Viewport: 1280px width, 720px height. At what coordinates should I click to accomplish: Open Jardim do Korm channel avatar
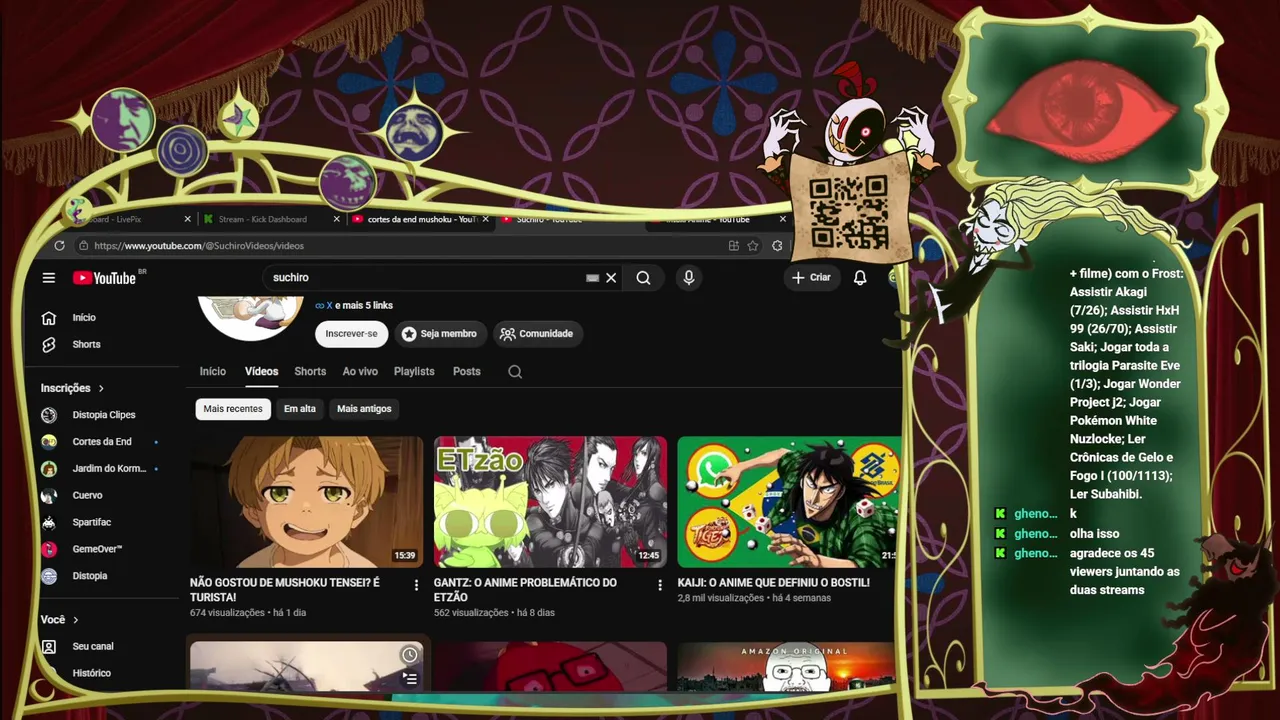[x=49, y=469]
